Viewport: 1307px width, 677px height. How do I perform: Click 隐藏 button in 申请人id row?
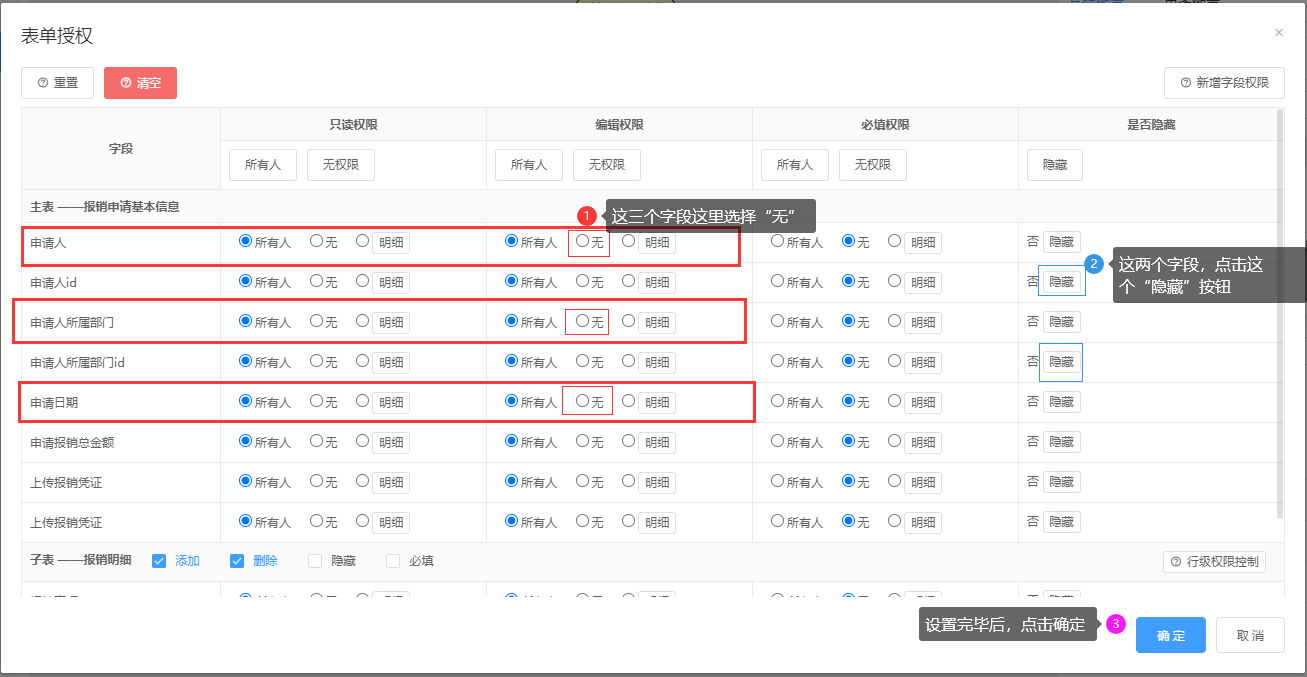1061,282
